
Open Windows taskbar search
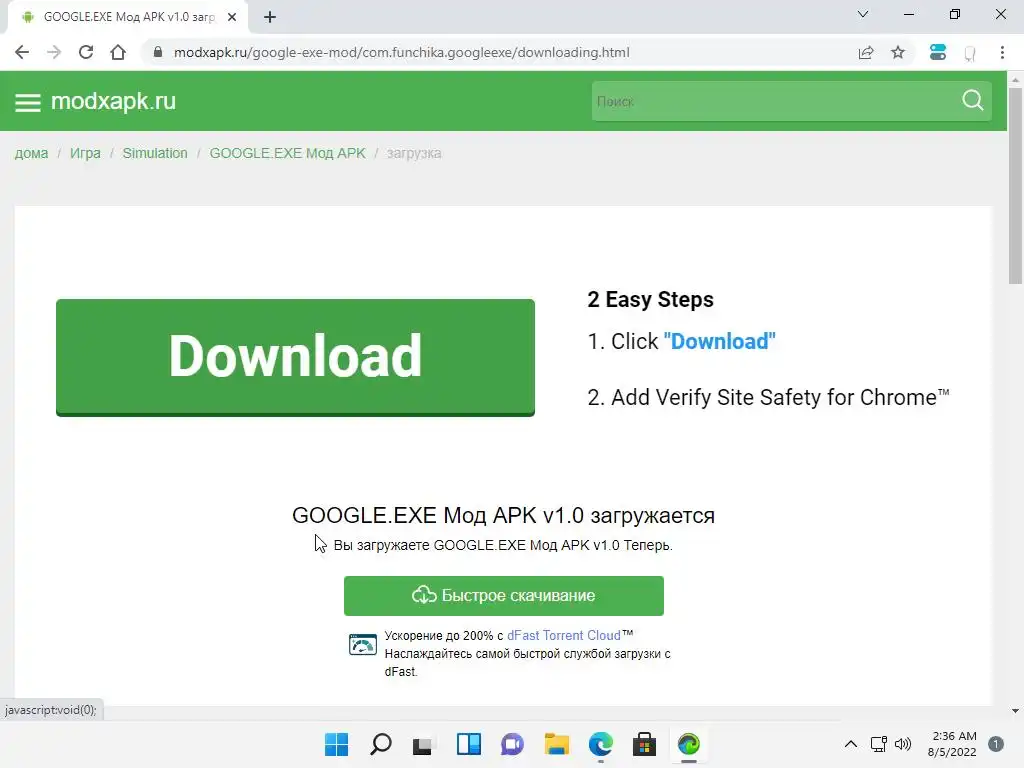381,744
